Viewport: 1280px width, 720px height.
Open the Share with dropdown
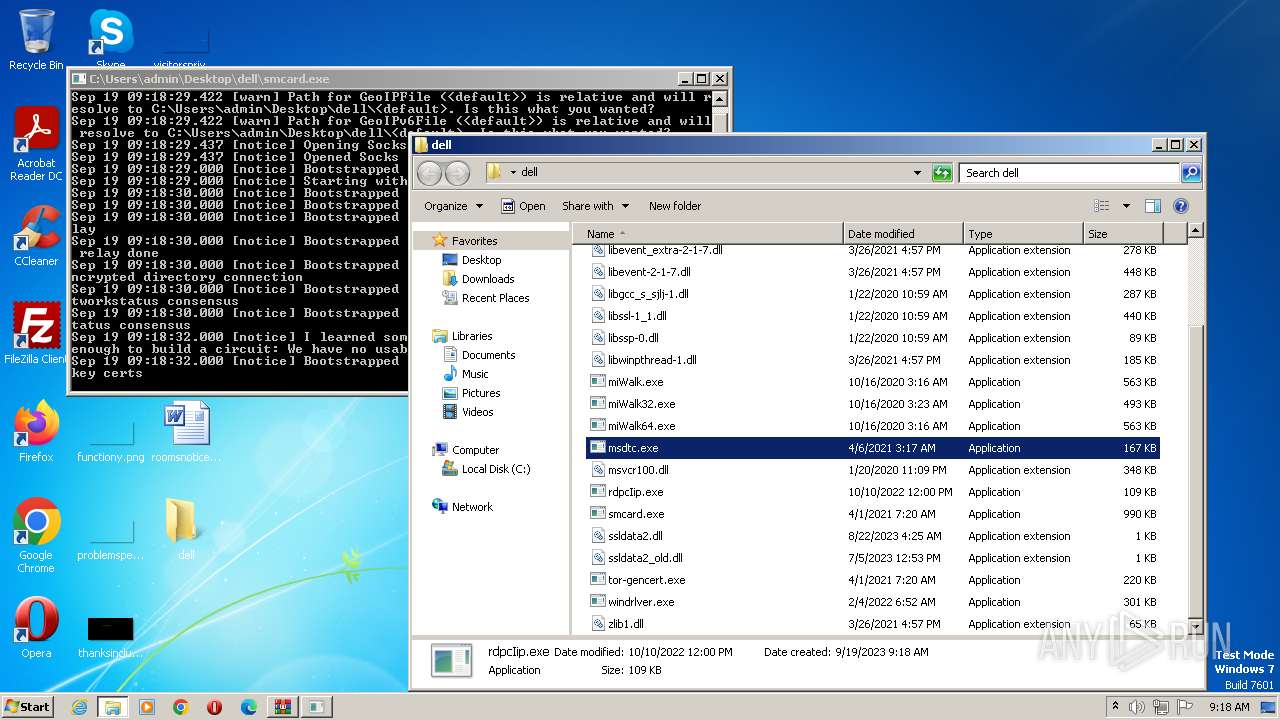pos(595,206)
